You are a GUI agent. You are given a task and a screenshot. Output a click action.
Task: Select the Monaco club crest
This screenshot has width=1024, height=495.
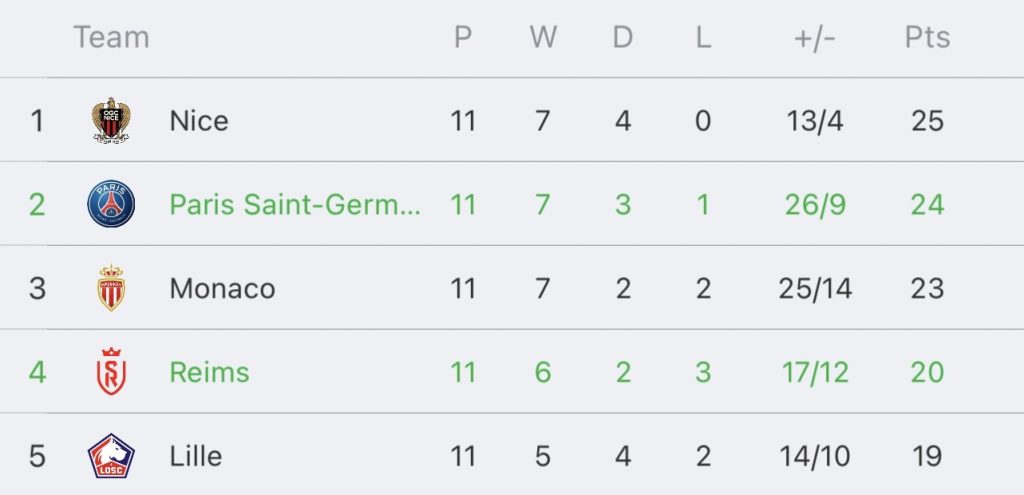[111, 288]
